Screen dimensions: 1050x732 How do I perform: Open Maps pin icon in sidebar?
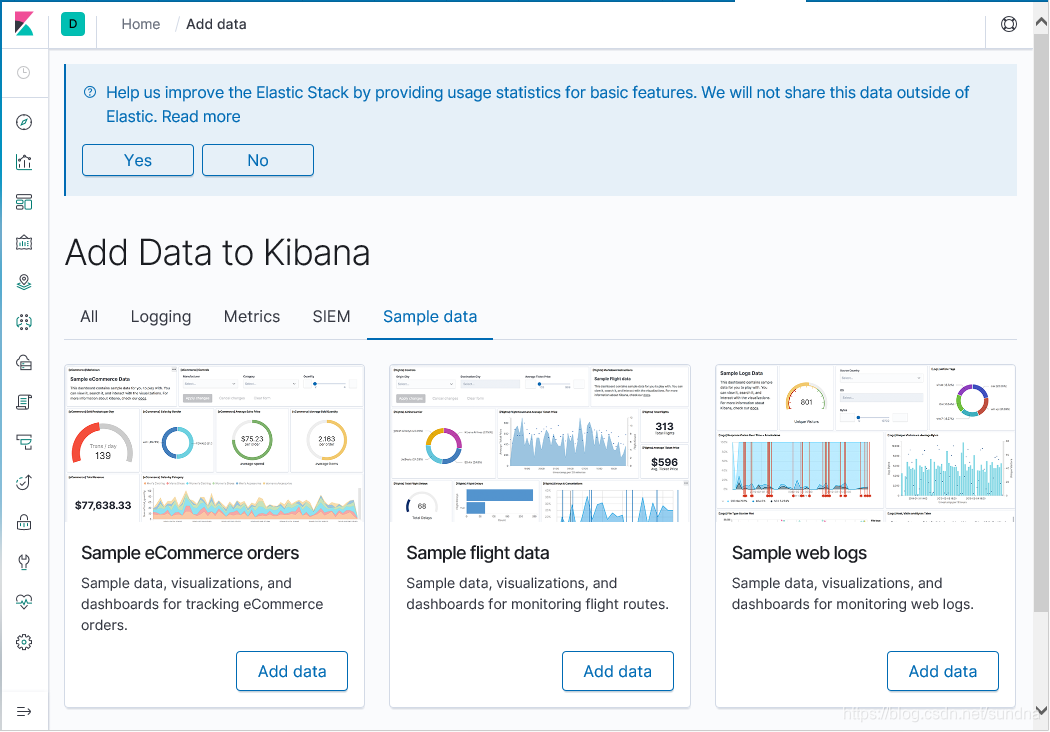pos(24,282)
